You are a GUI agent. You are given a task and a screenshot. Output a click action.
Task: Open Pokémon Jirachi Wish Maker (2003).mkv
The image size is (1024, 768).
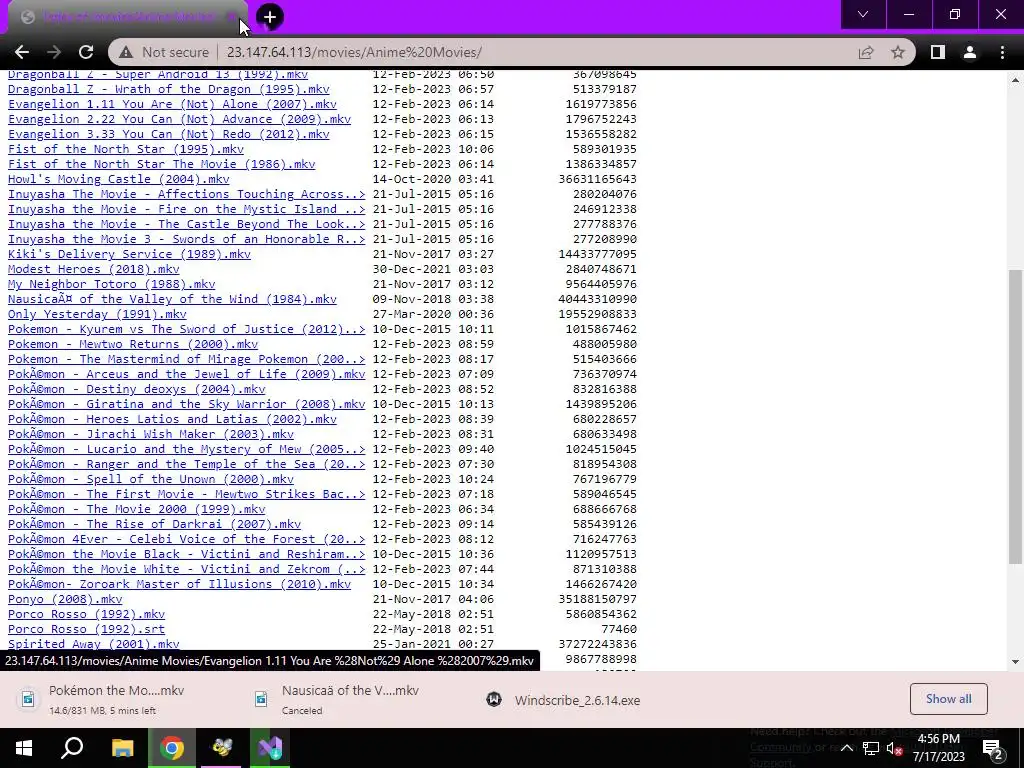coord(151,435)
